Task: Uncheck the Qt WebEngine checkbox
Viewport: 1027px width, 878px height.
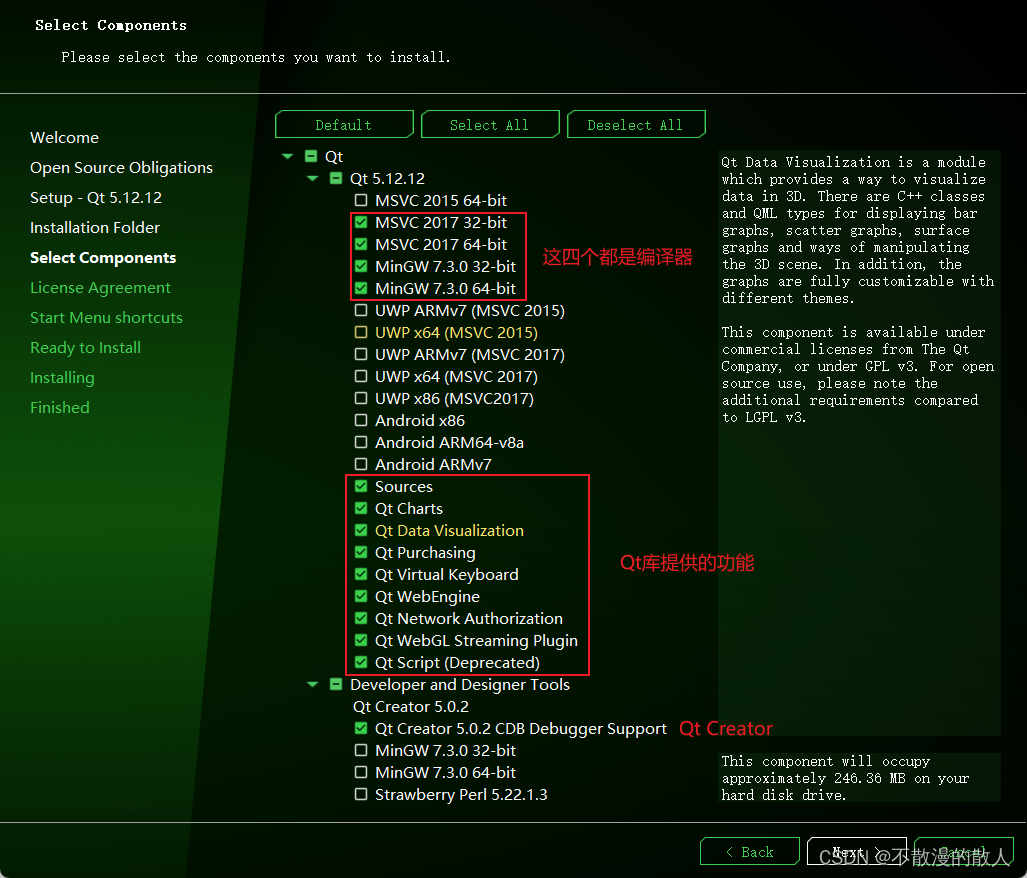Action: [x=361, y=596]
